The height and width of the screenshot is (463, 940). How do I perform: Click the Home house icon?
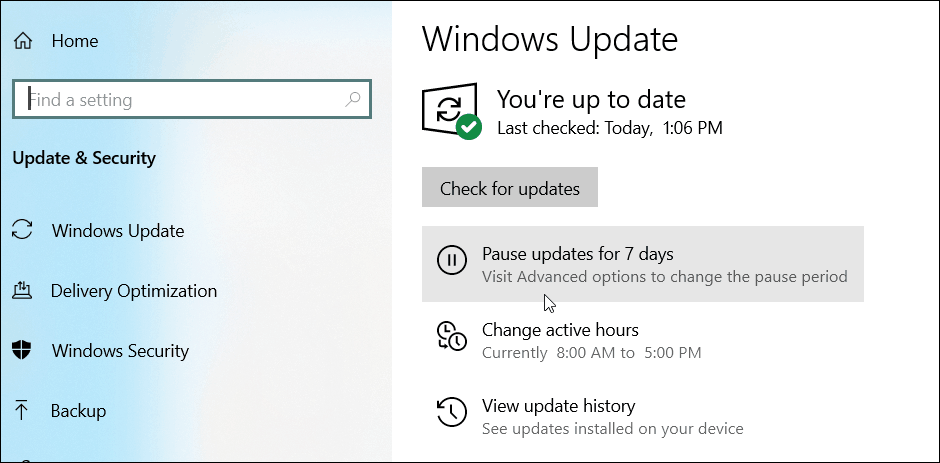(x=23, y=41)
